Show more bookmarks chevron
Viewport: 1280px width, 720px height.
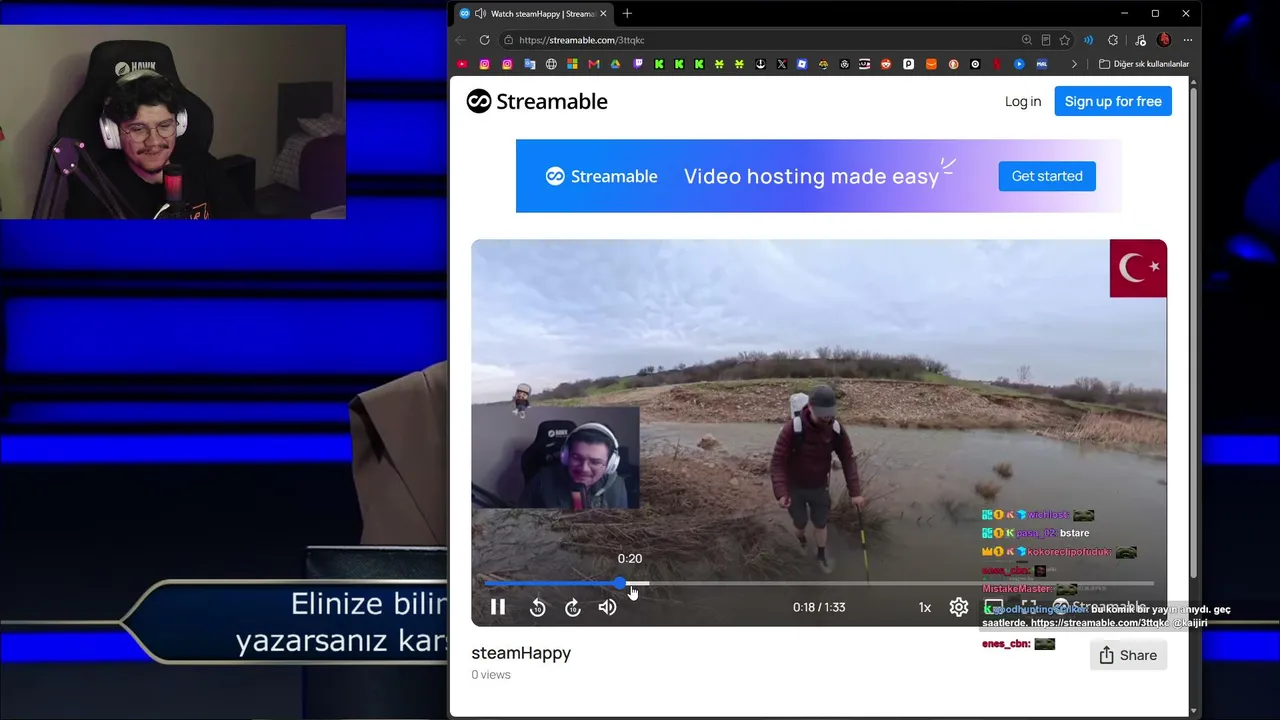(1074, 64)
